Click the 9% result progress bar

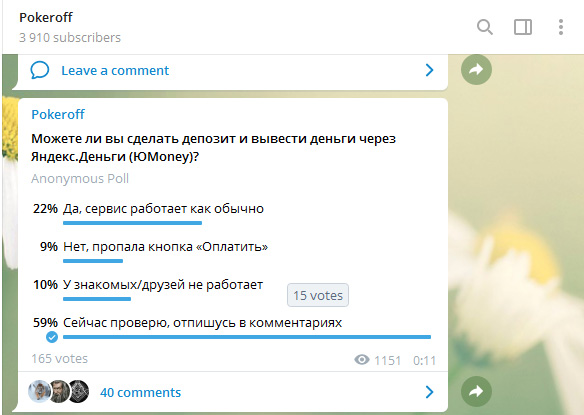(x=93, y=261)
